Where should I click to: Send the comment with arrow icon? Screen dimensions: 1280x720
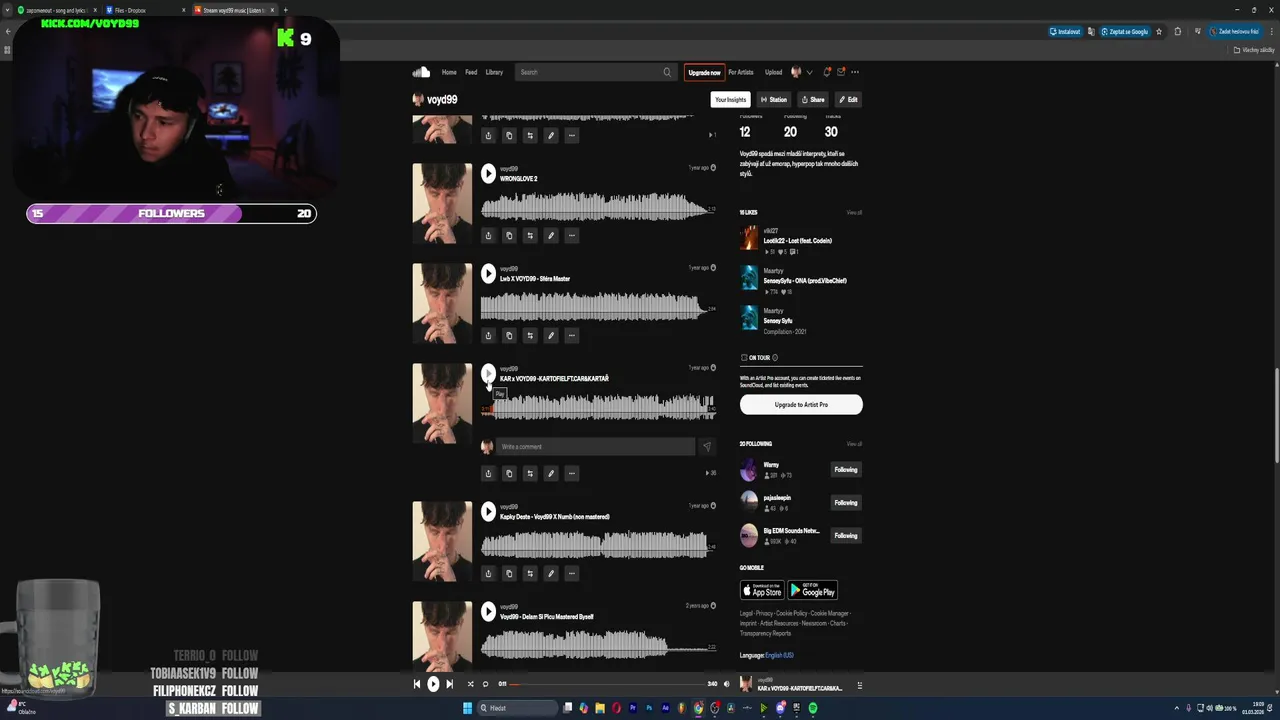[x=706, y=447]
